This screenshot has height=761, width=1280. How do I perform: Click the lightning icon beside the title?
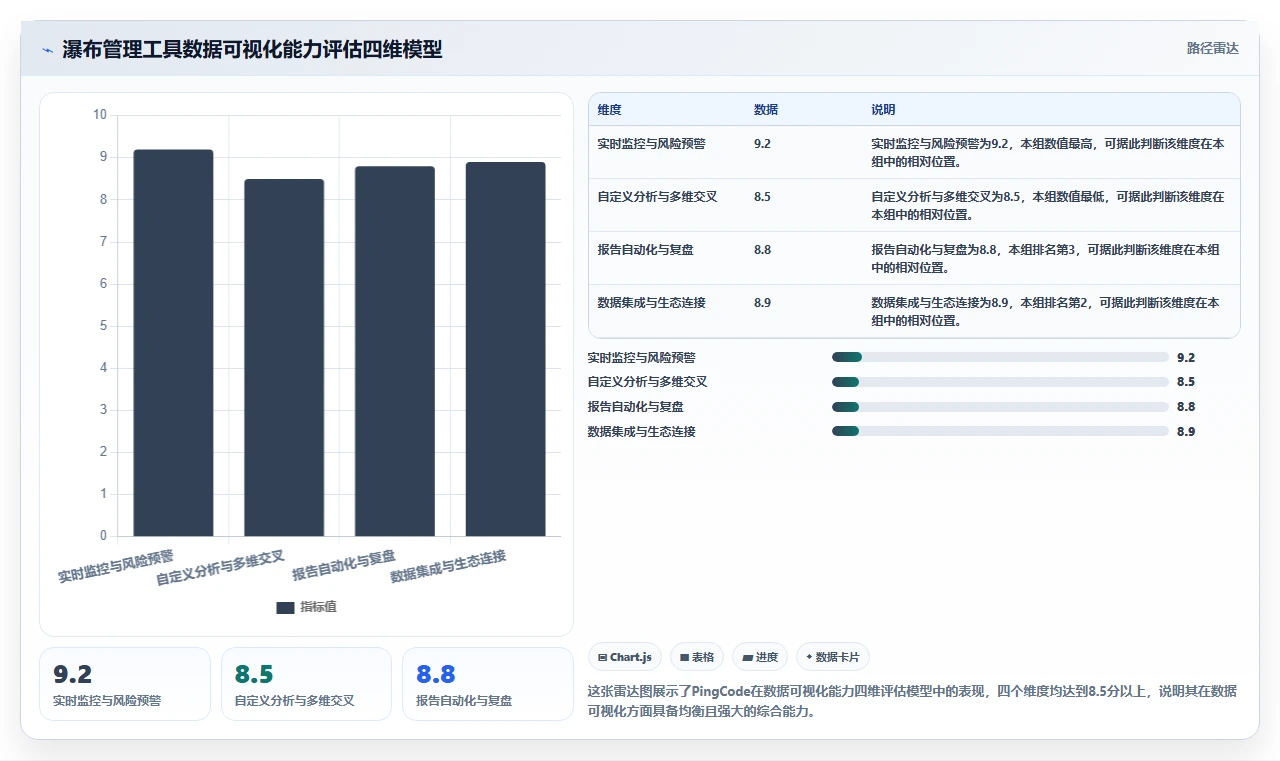[47, 50]
